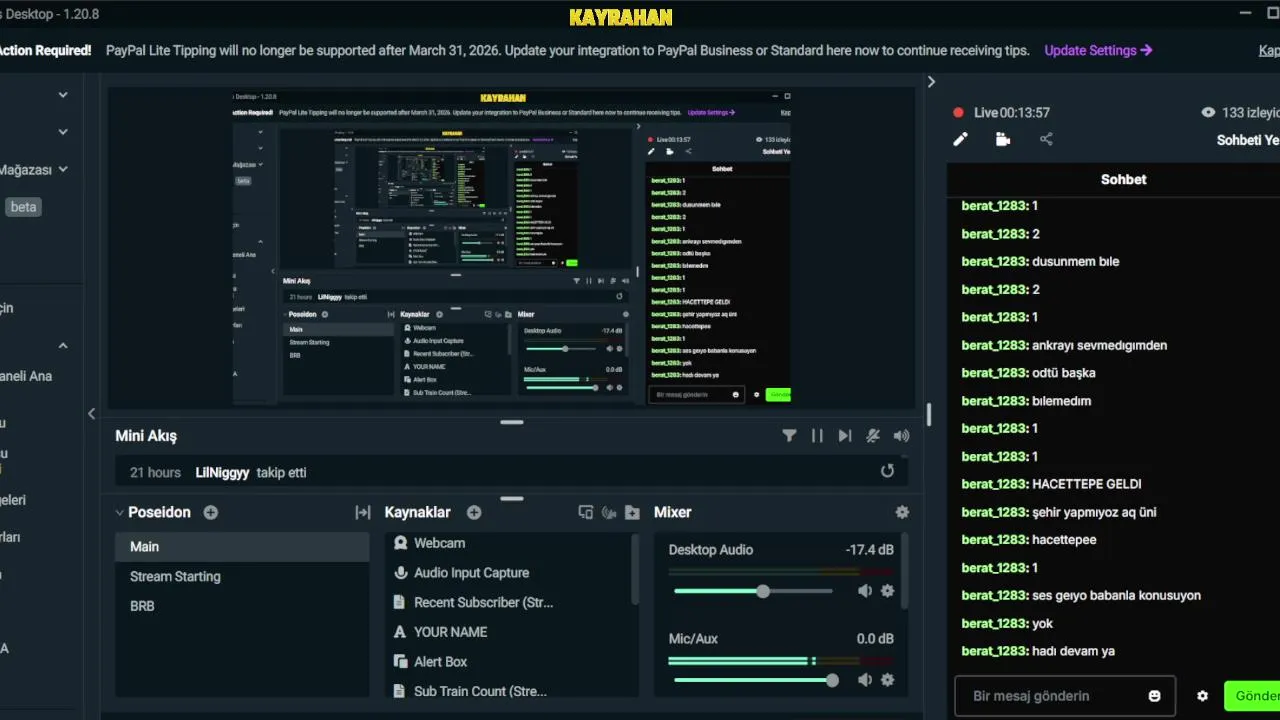The width and height of the screenshot is (1280, 720).
Task: Open the widget/device icon in Kaynaklar header
Action: (586, 512)
